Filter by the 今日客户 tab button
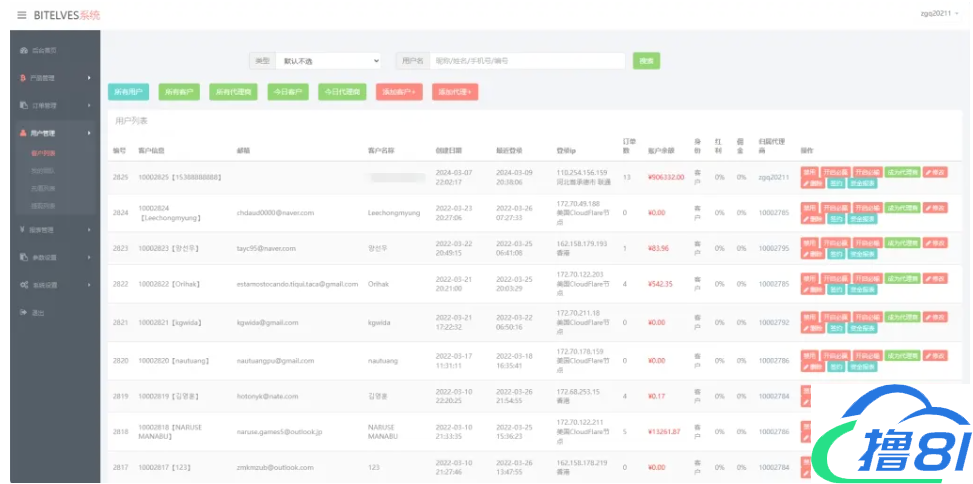Screen dimensions: 973x484 [x=288, y=92]
